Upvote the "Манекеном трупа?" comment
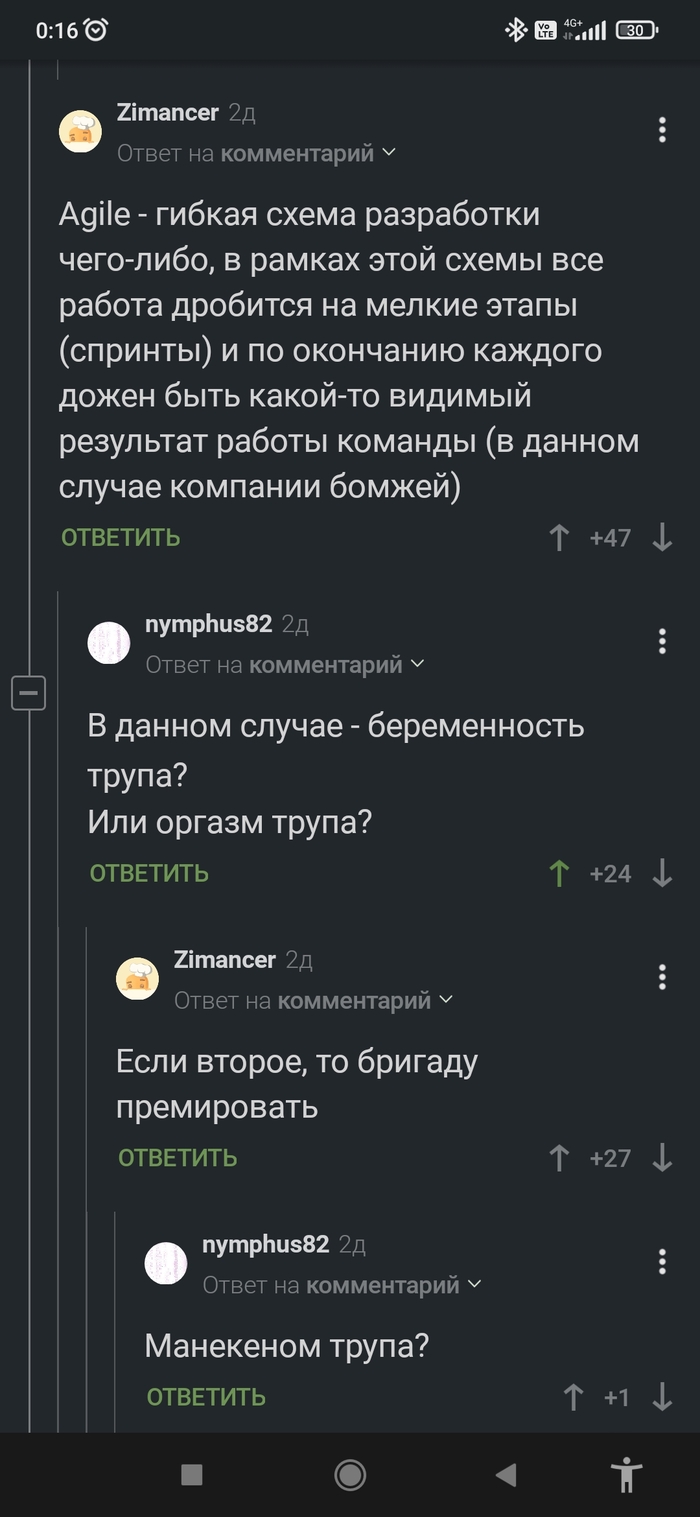 click(x=573, y=1397)
